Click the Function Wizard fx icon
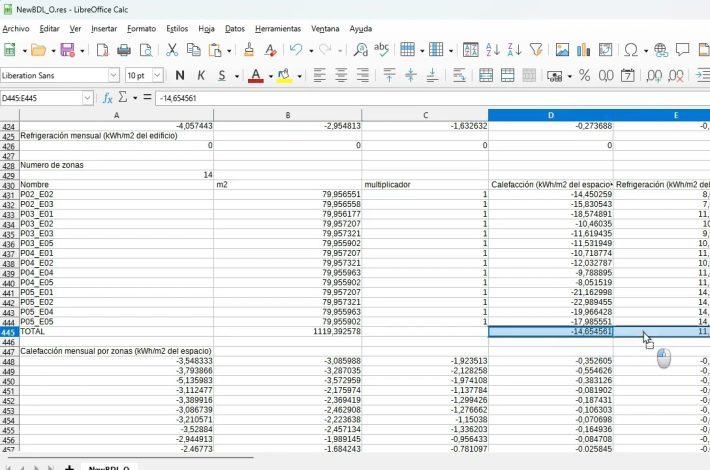The width and height of the screenshot is (710, 470). 108,98
